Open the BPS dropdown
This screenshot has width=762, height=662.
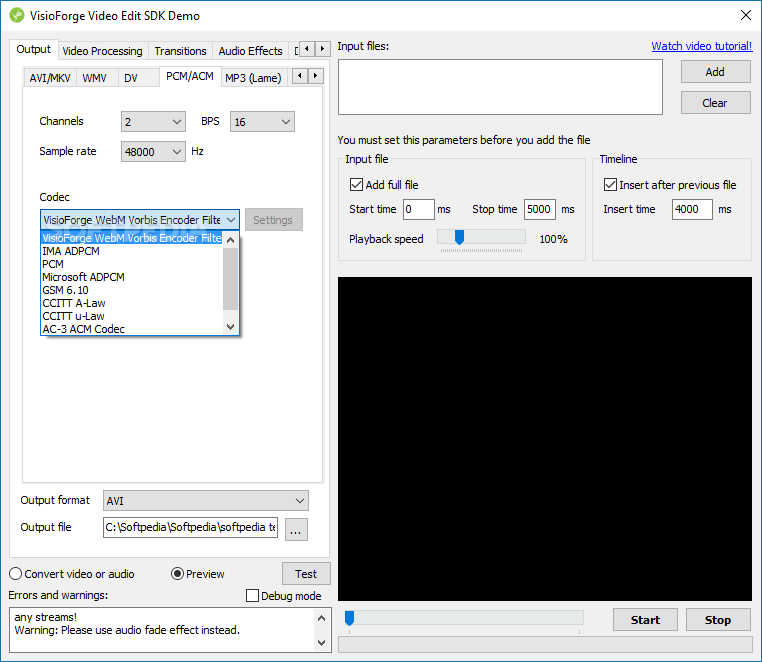262,122
